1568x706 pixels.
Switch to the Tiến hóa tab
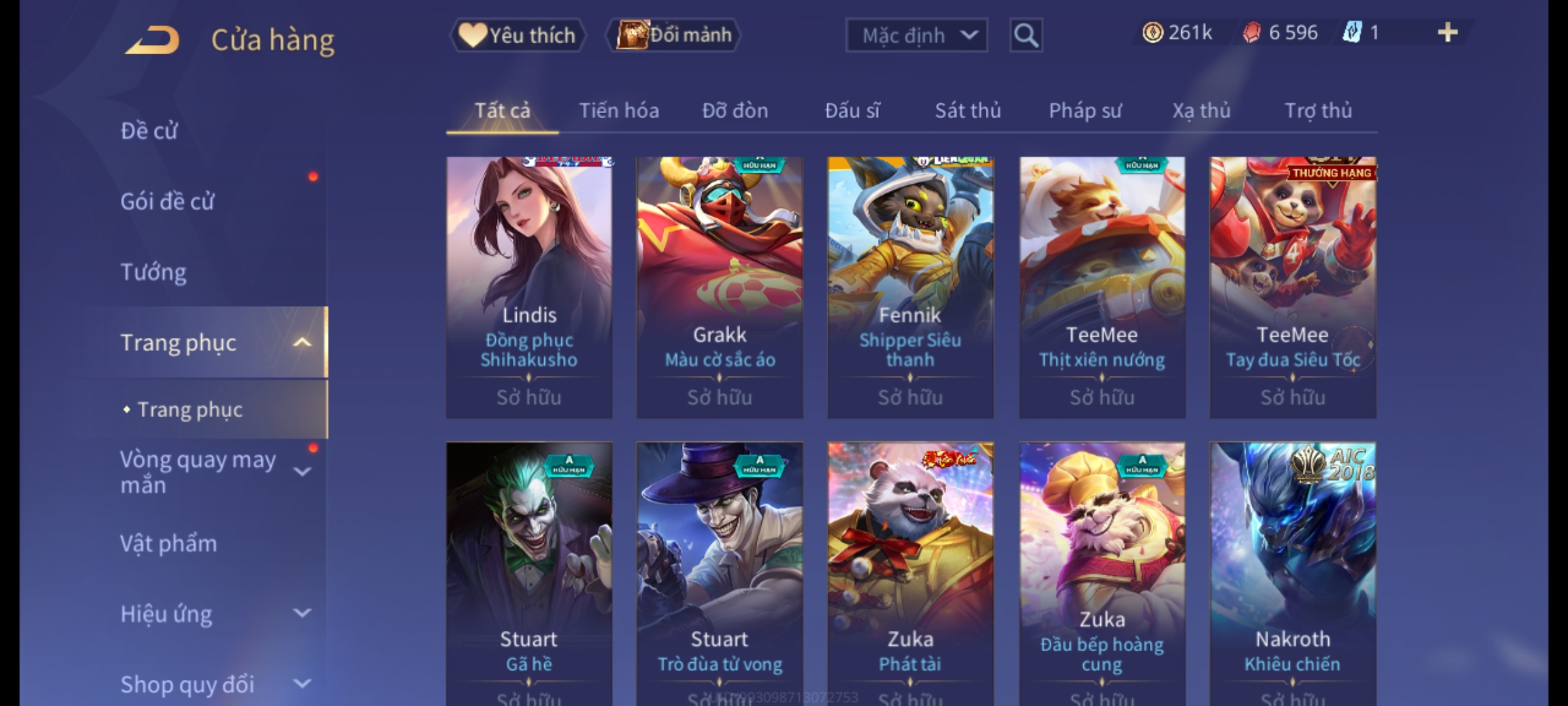(x=619, y=110)
